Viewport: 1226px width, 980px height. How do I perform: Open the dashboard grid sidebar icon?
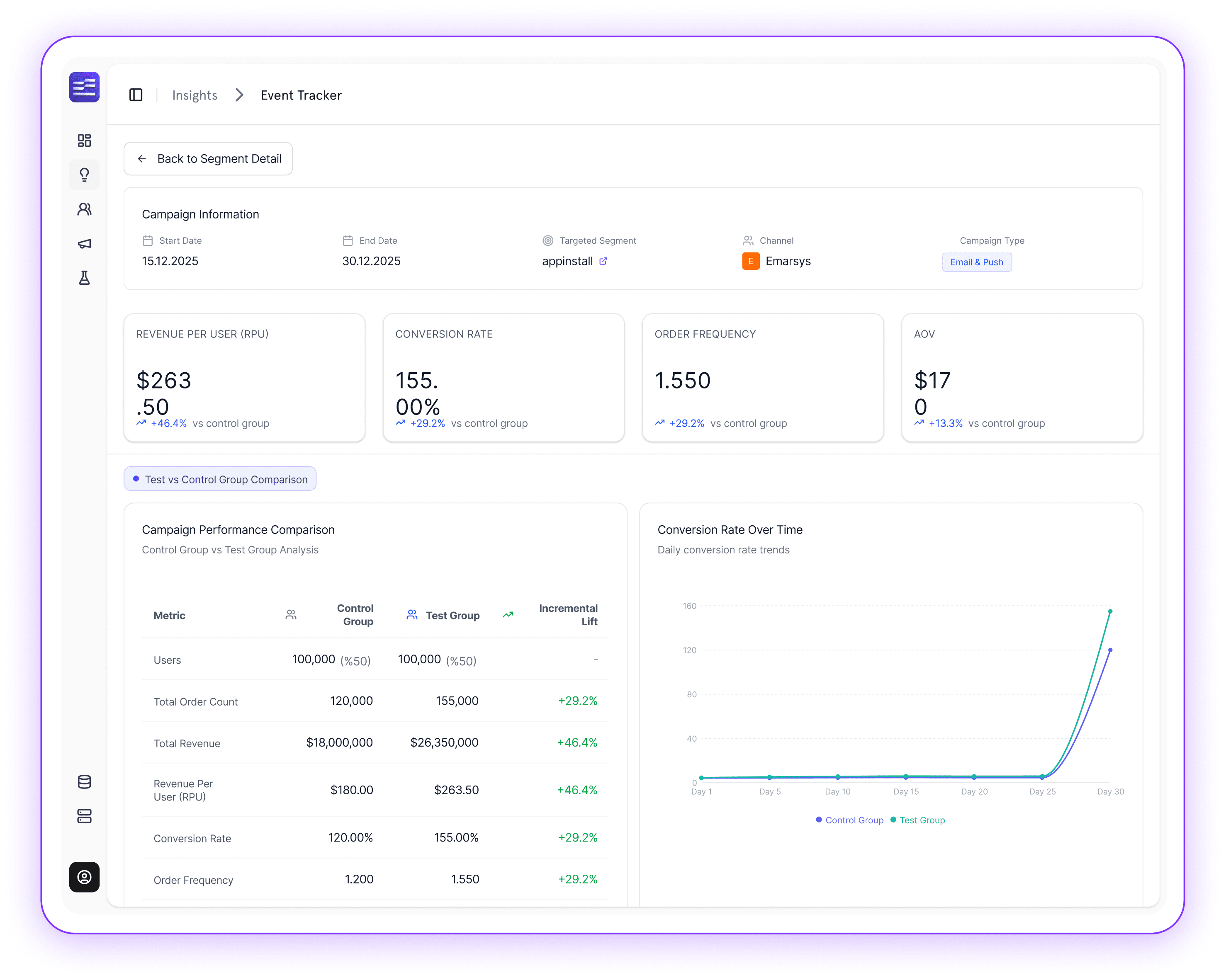click(x=84, y=141)
